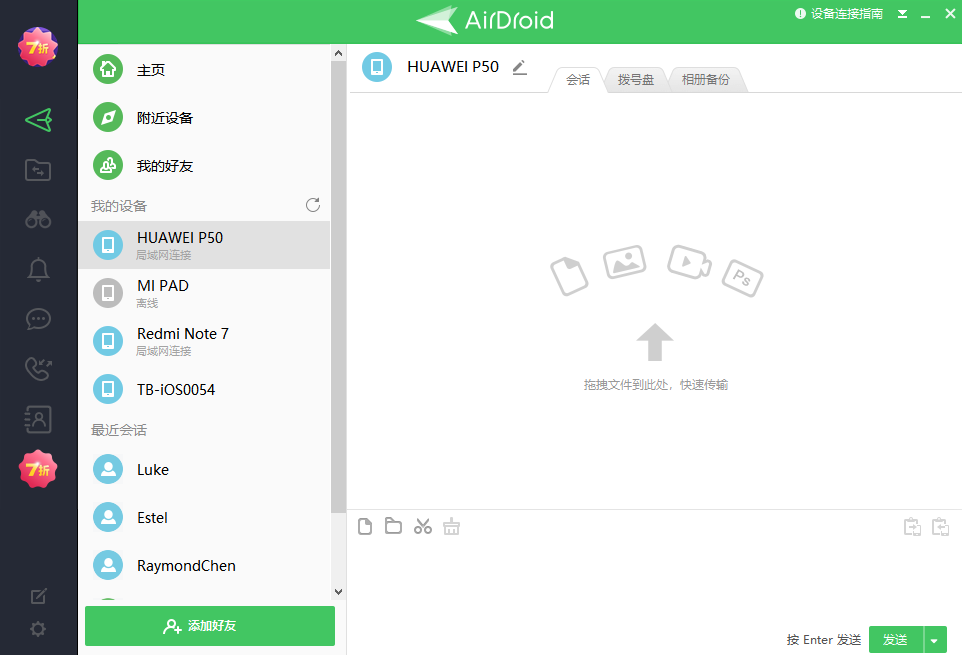Open the 设备连接指南 connection guide link
This screenshot has width=962, height=655.
(839, 13)
